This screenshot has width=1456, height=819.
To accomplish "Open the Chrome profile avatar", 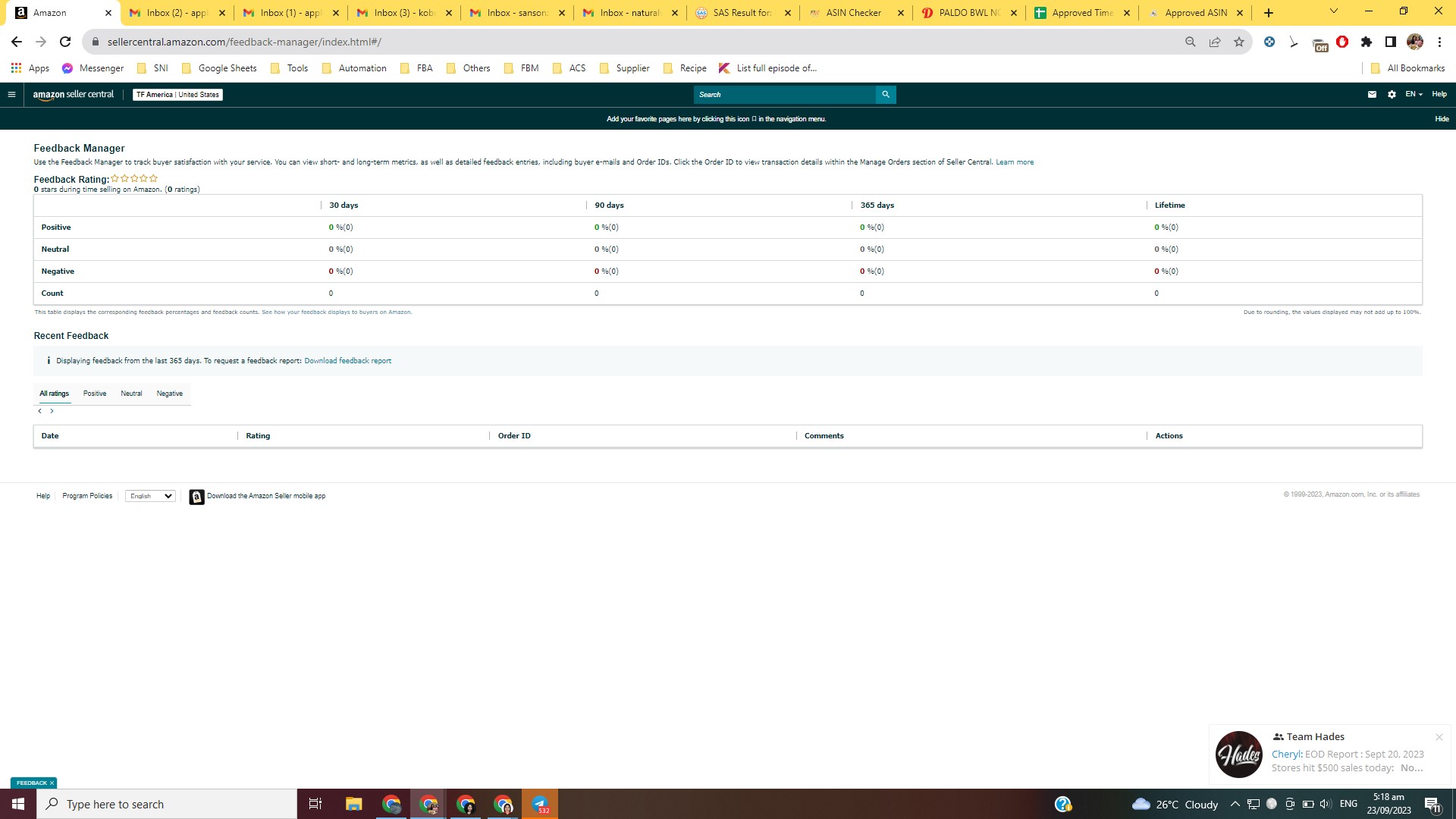I will click(x=1415, y=42).
